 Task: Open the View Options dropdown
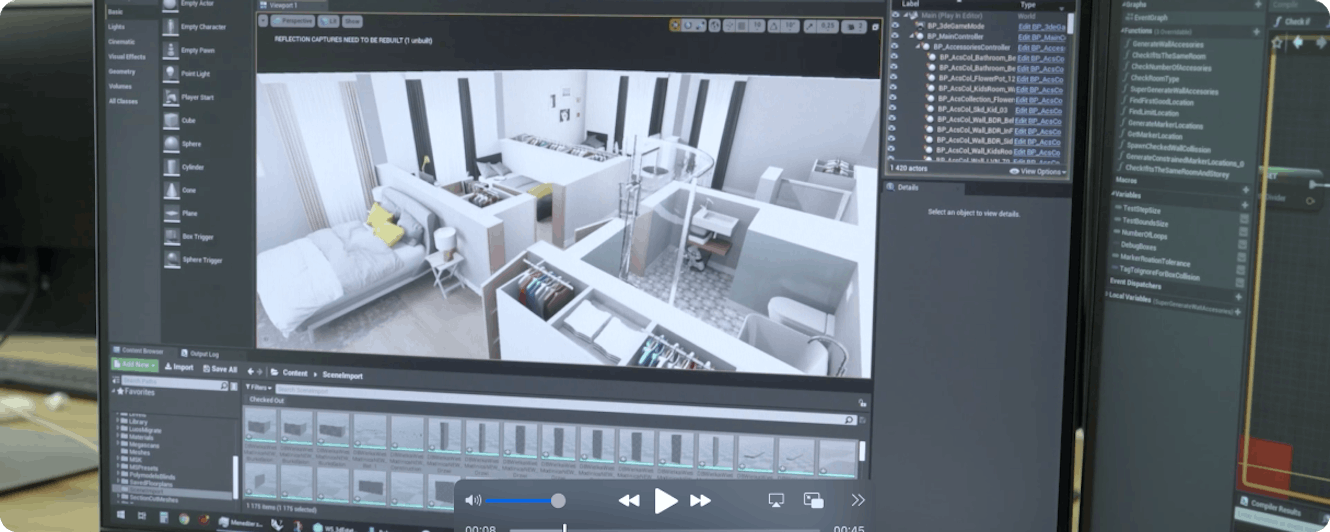pyautogui.click(x=1040, y=172)
